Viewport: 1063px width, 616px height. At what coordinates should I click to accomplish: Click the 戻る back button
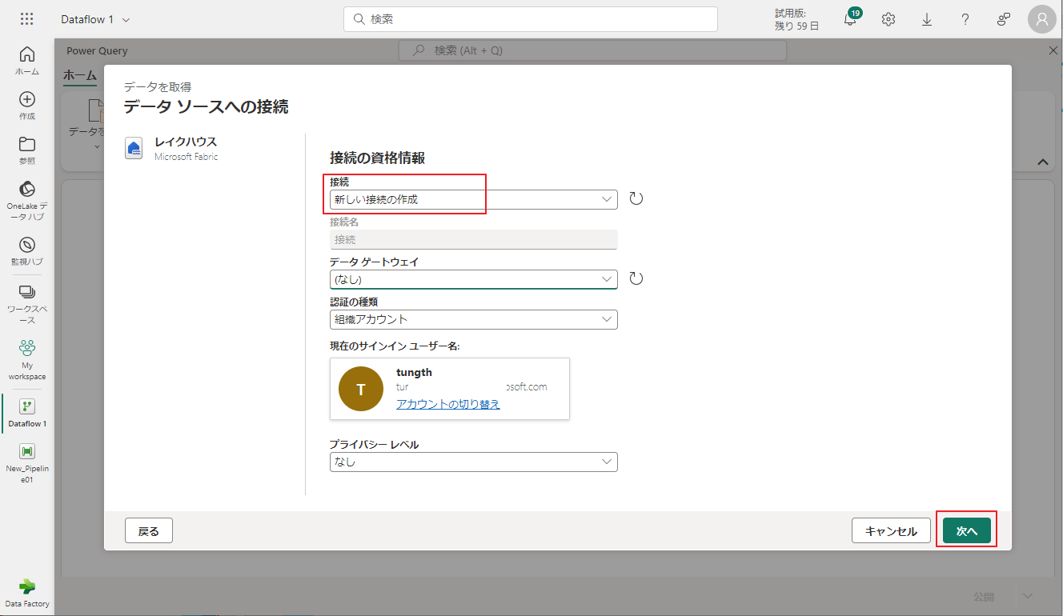[149, 531]
